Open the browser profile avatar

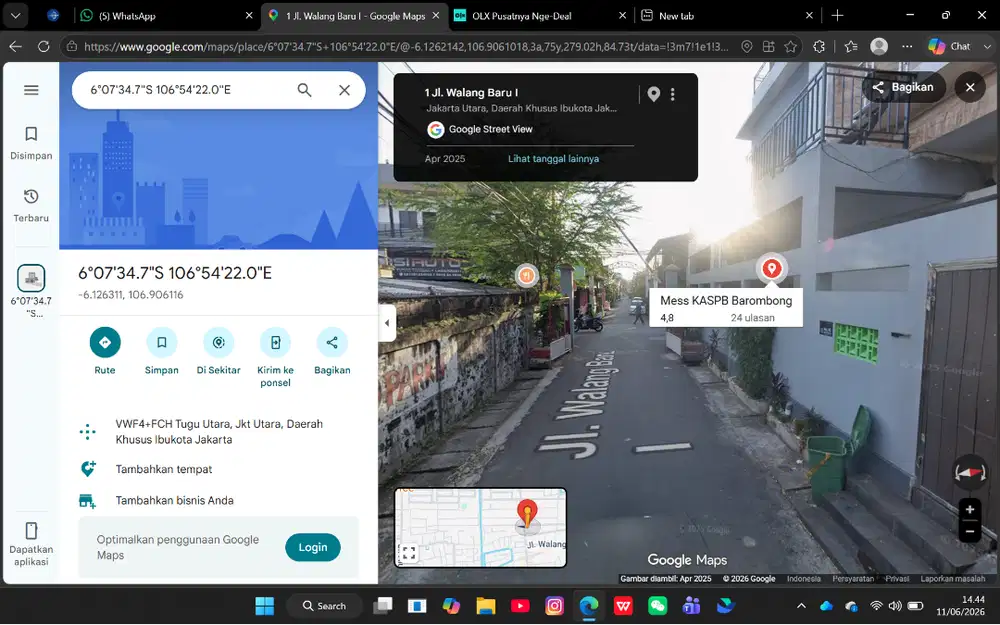[x=879, y=47]
